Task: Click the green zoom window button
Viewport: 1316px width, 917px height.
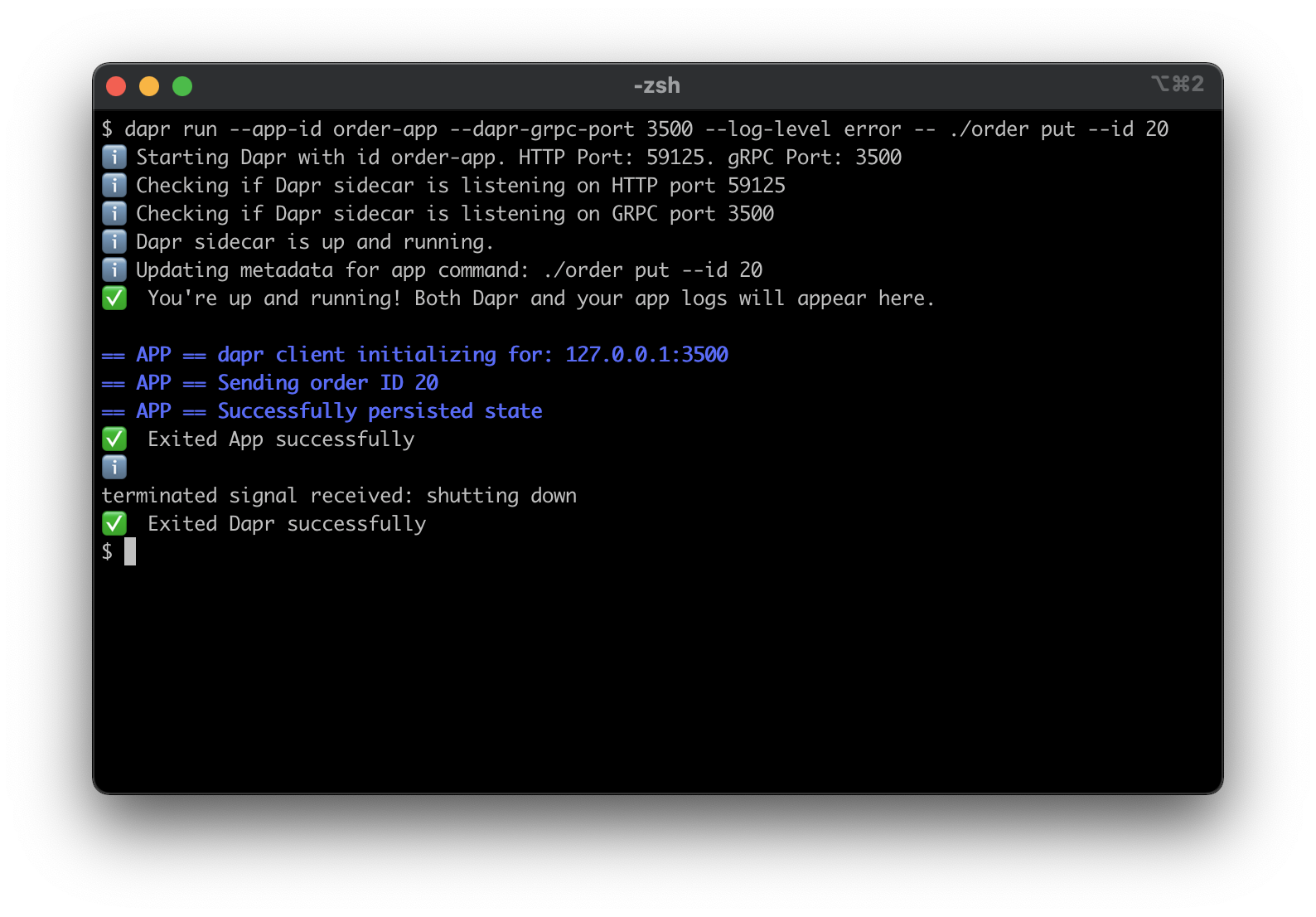Action: click(x=182, y=86)
